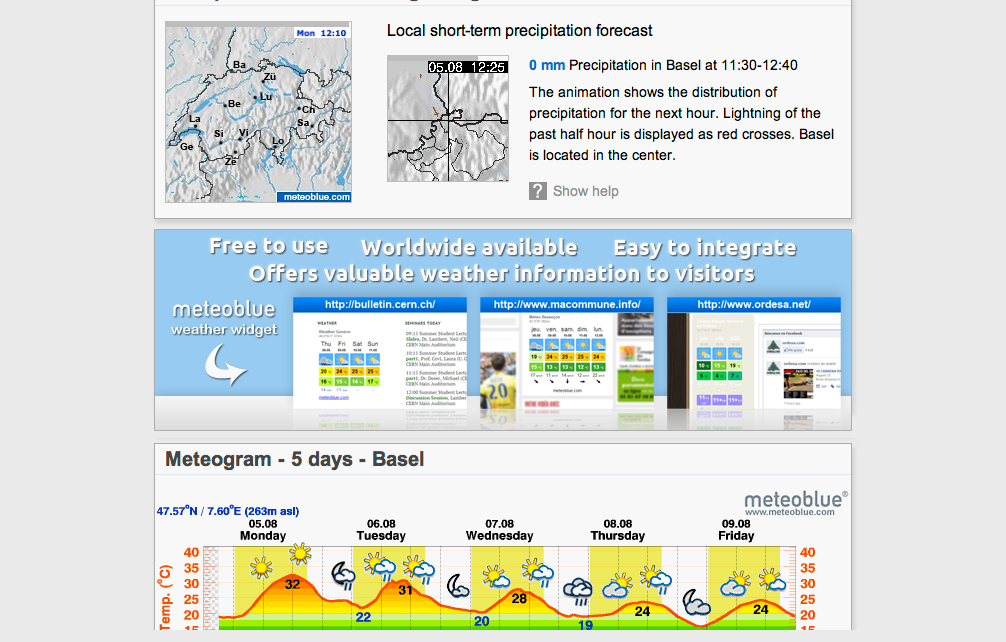Image resolution: width=1006 pixels, height=642 pixels.
Task: Click the question mark help icon
Action: click(536, 191)
